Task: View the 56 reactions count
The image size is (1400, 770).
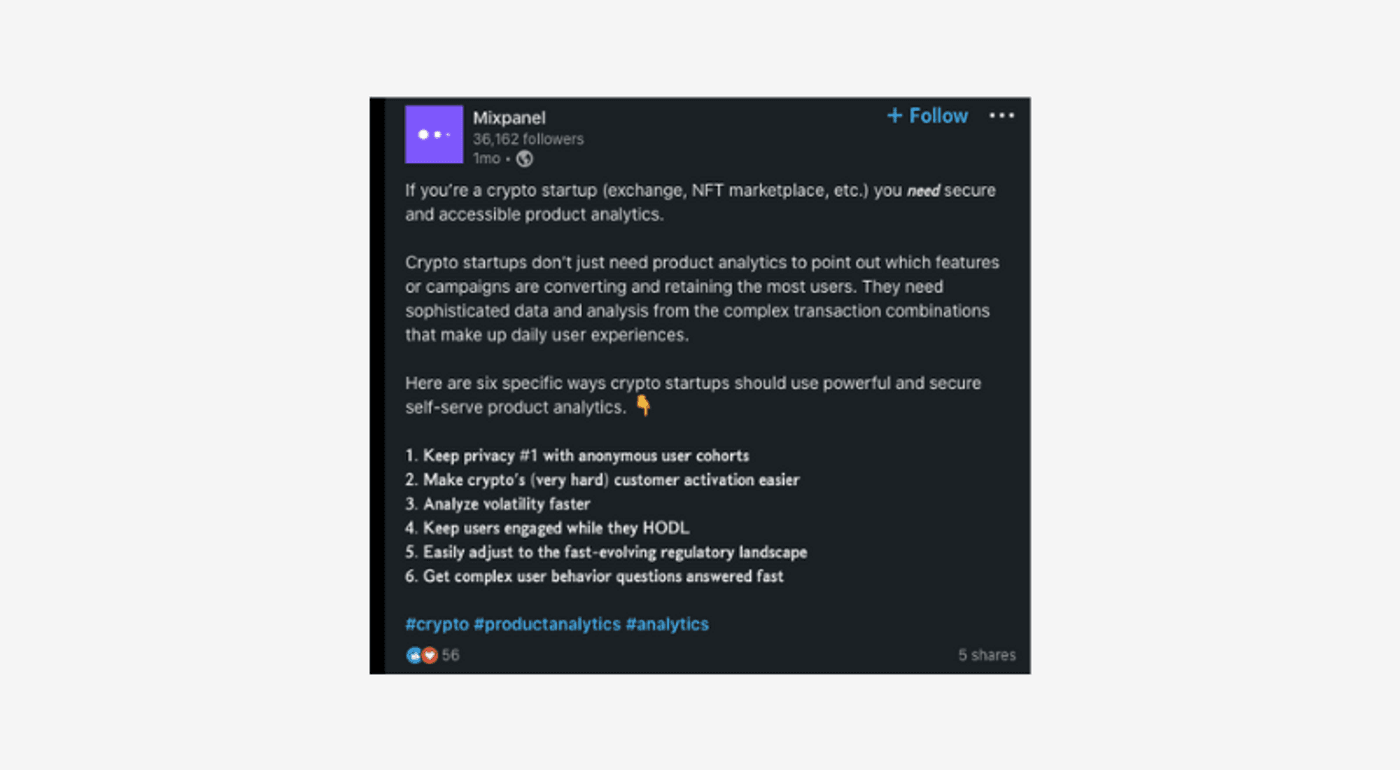Action: [x=451, y=655]
